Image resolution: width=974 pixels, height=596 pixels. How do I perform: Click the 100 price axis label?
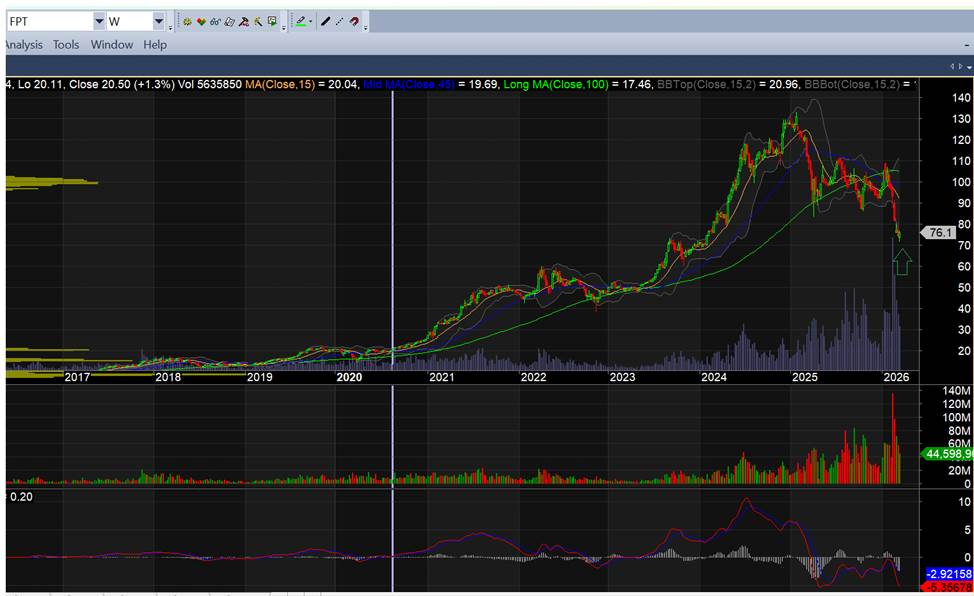(961, 182)
